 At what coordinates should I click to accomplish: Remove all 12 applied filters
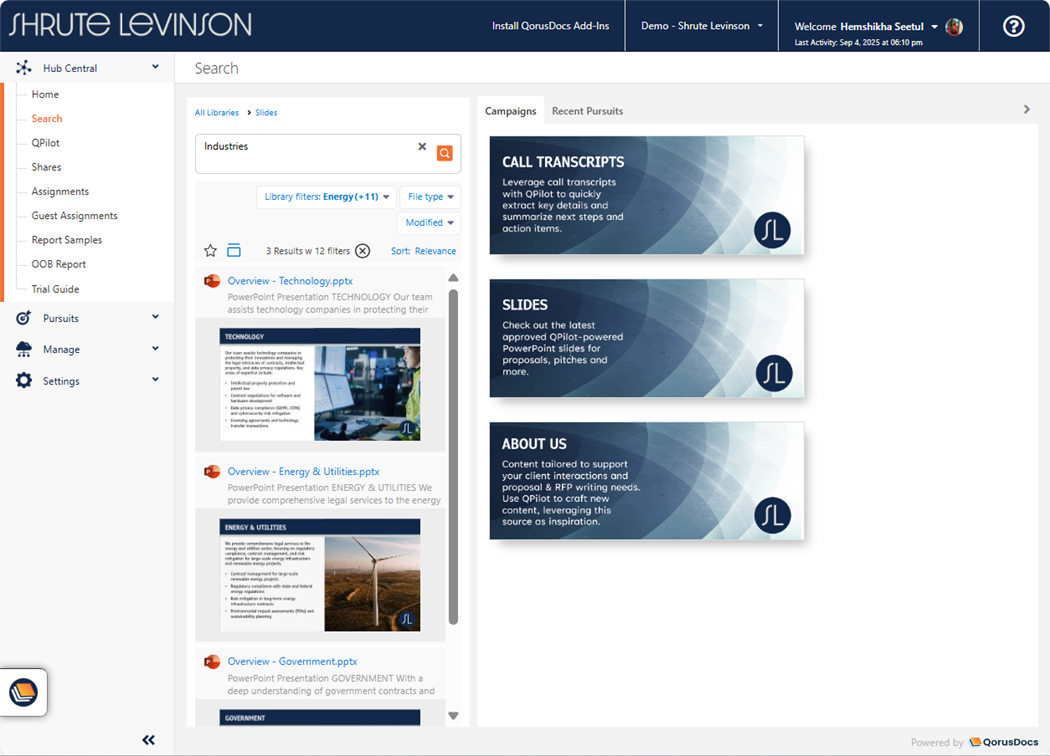[x=362, y=251]
